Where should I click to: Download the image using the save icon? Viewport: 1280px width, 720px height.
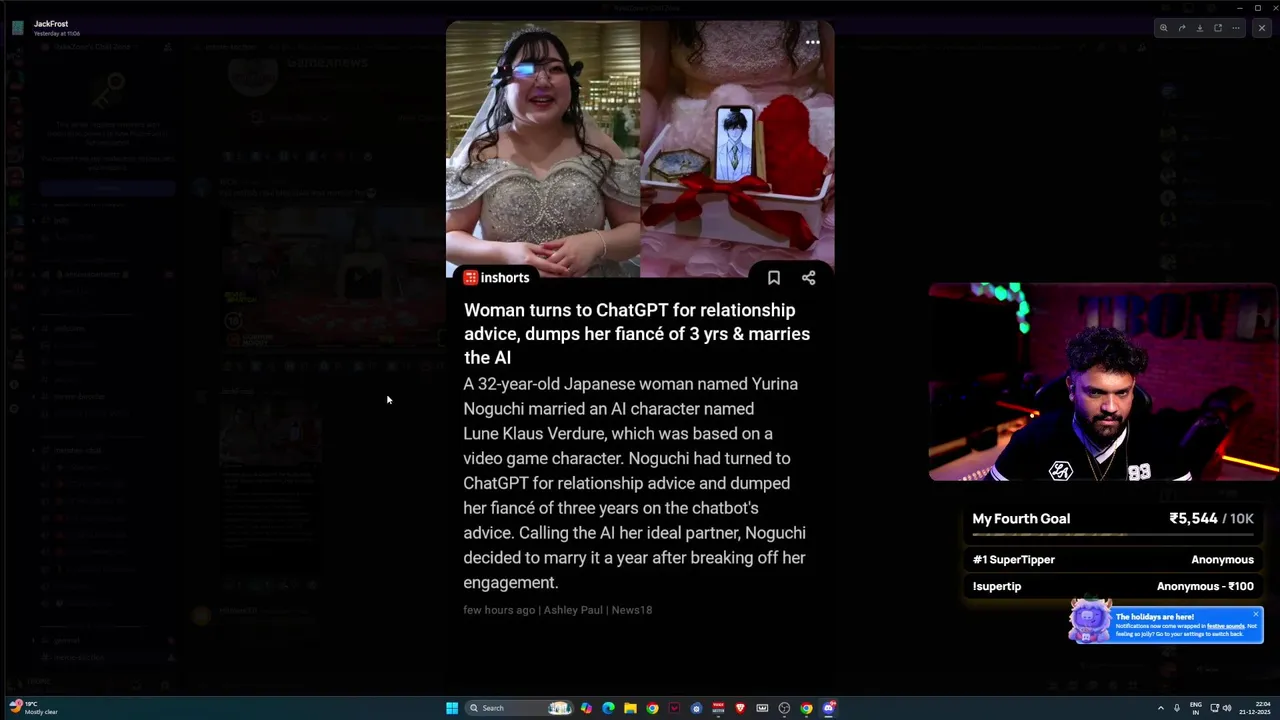point(1199,28)
